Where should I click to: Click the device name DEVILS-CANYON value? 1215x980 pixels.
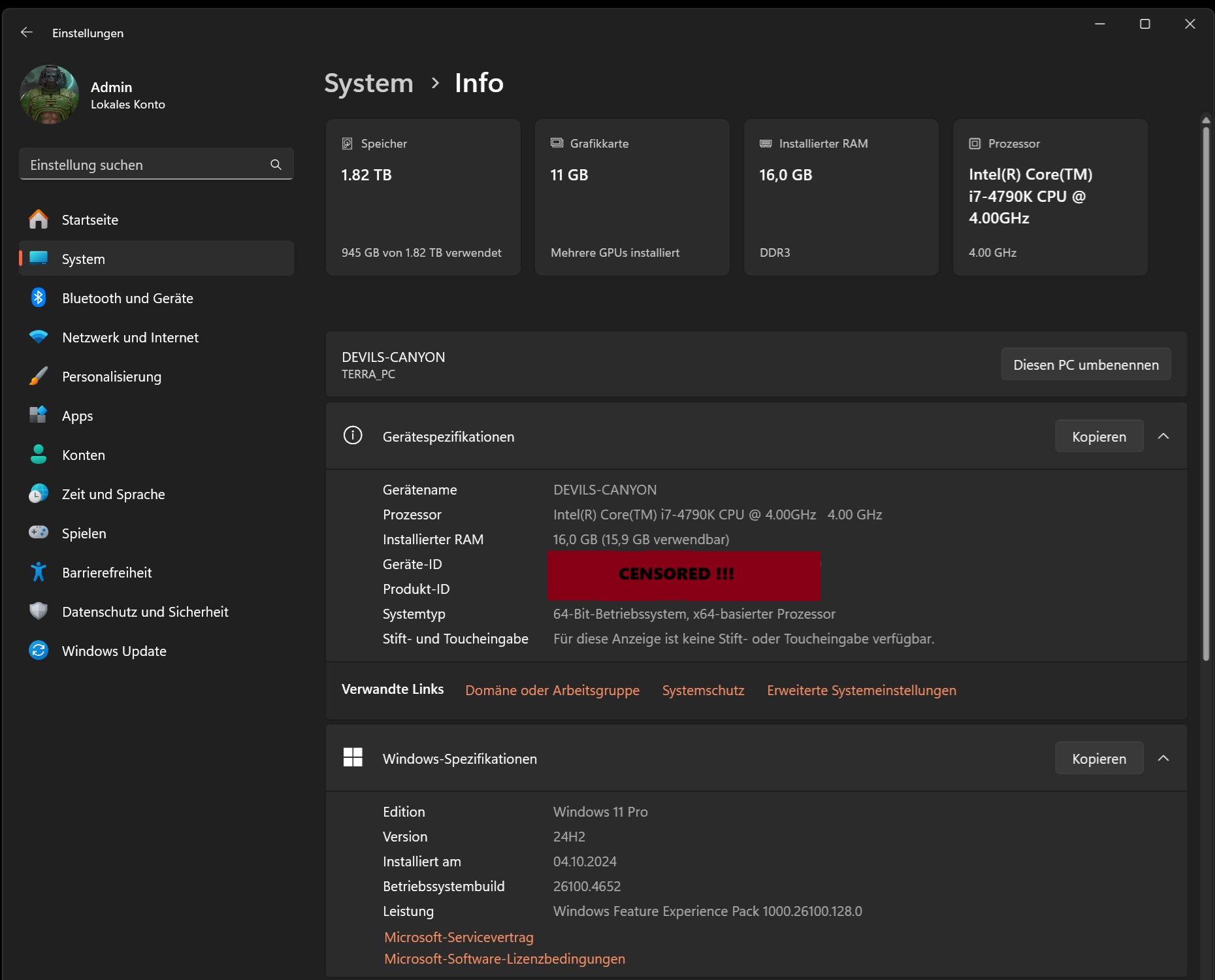click(x=605, y=490)
